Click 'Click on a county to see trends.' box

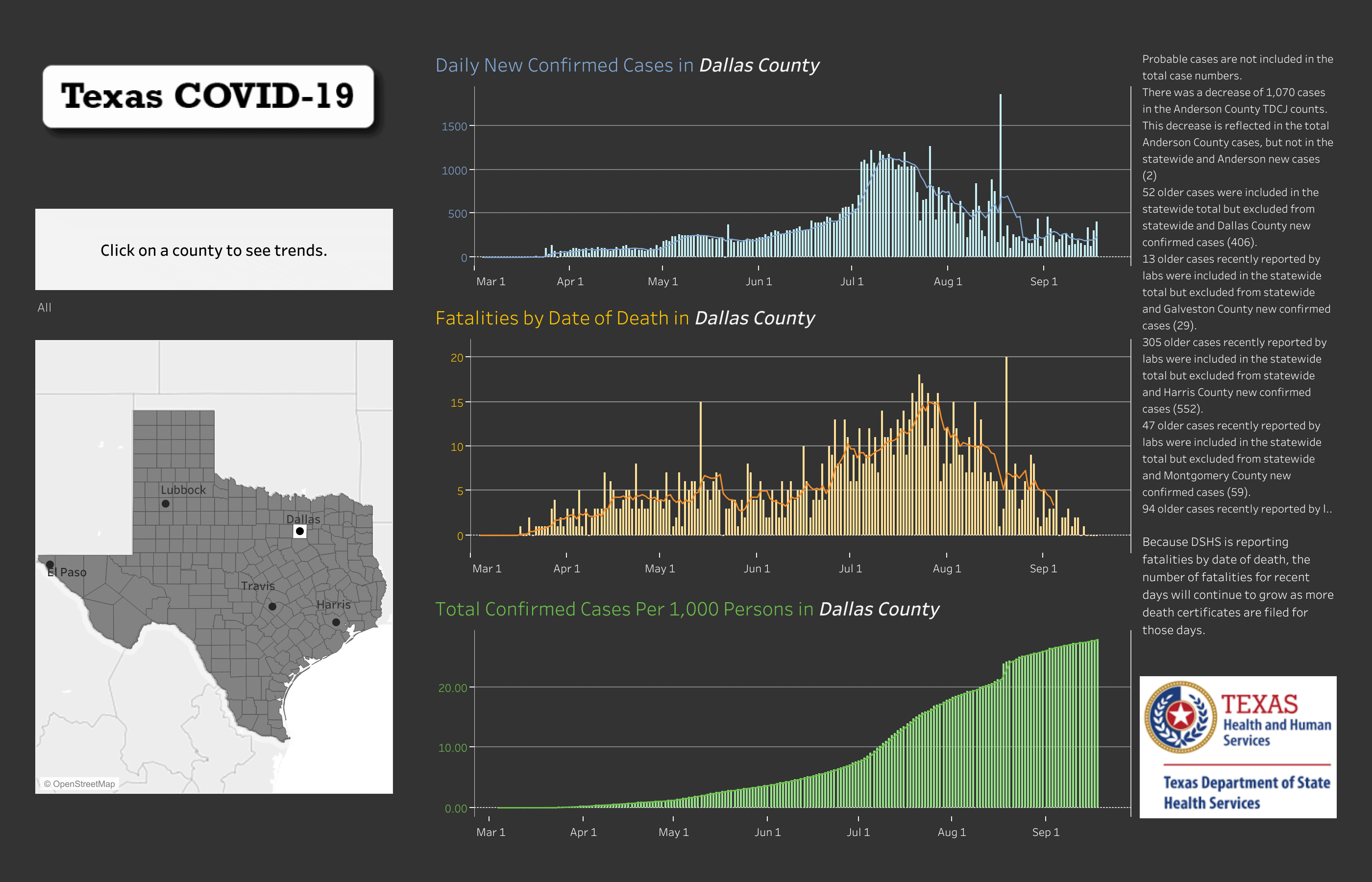tap(214, 249)
